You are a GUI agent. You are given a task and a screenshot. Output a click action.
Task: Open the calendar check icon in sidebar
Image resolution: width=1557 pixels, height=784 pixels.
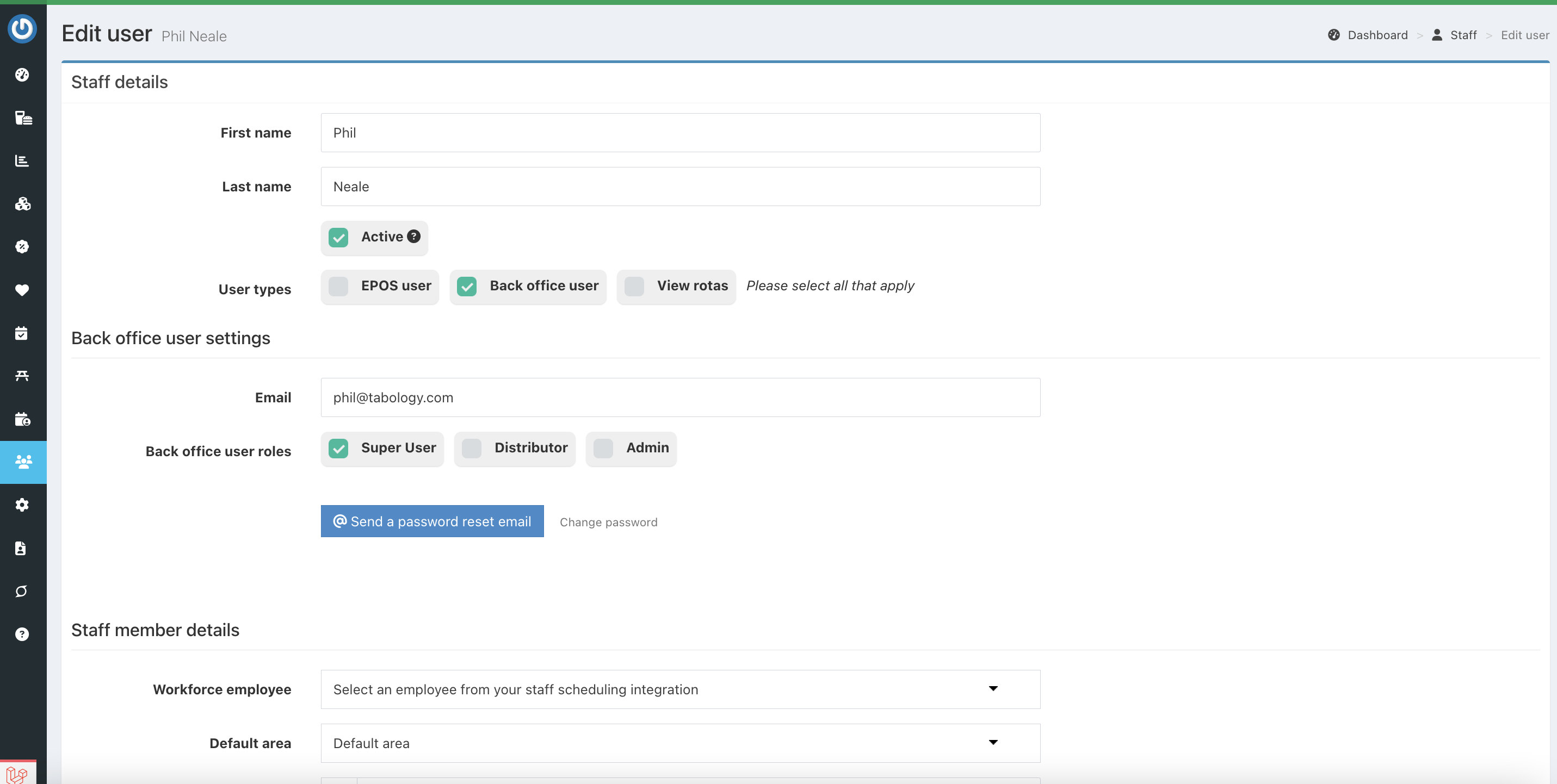[22, 333]
